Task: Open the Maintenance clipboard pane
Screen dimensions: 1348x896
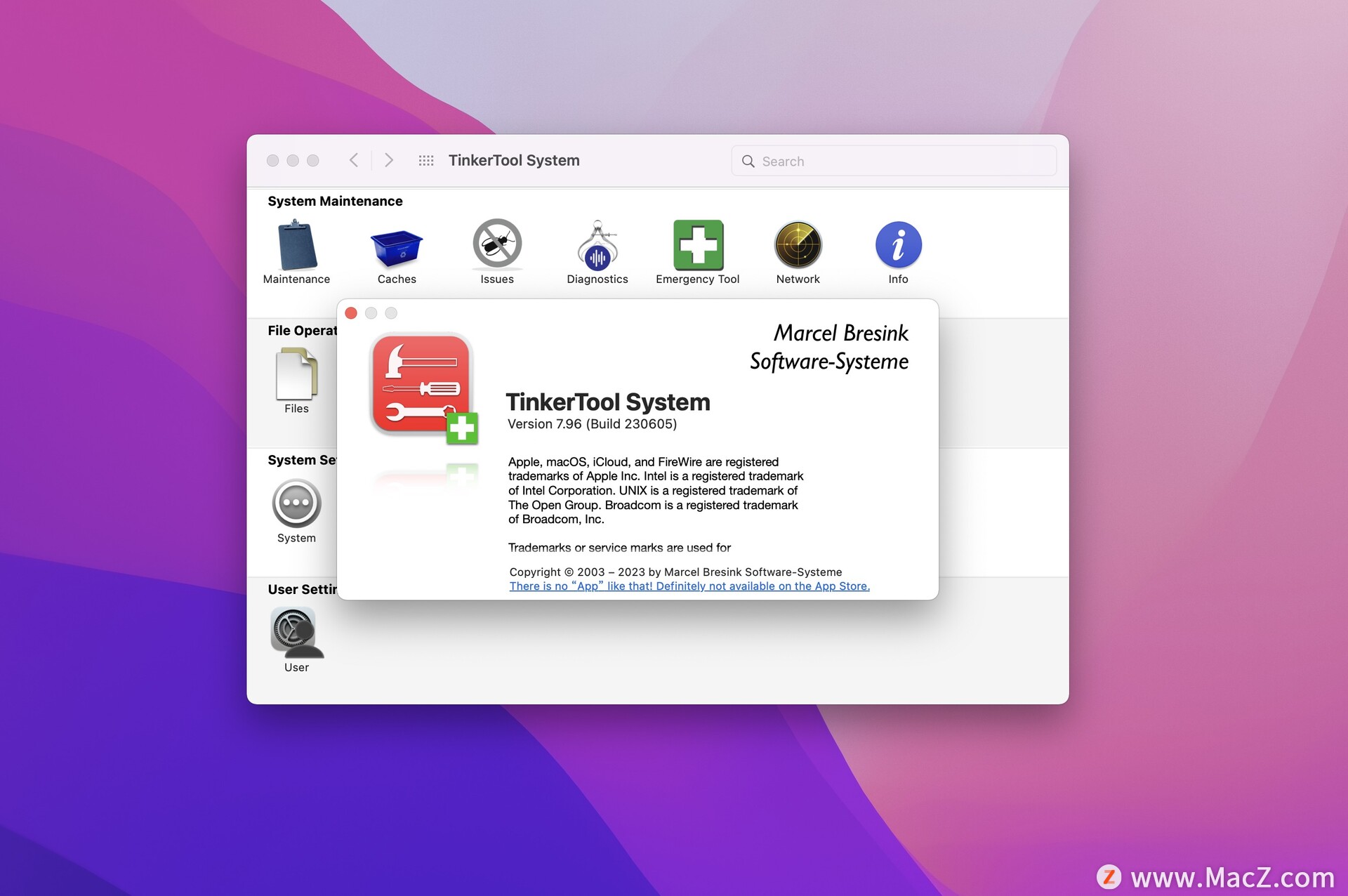Action: click(296, 252)
